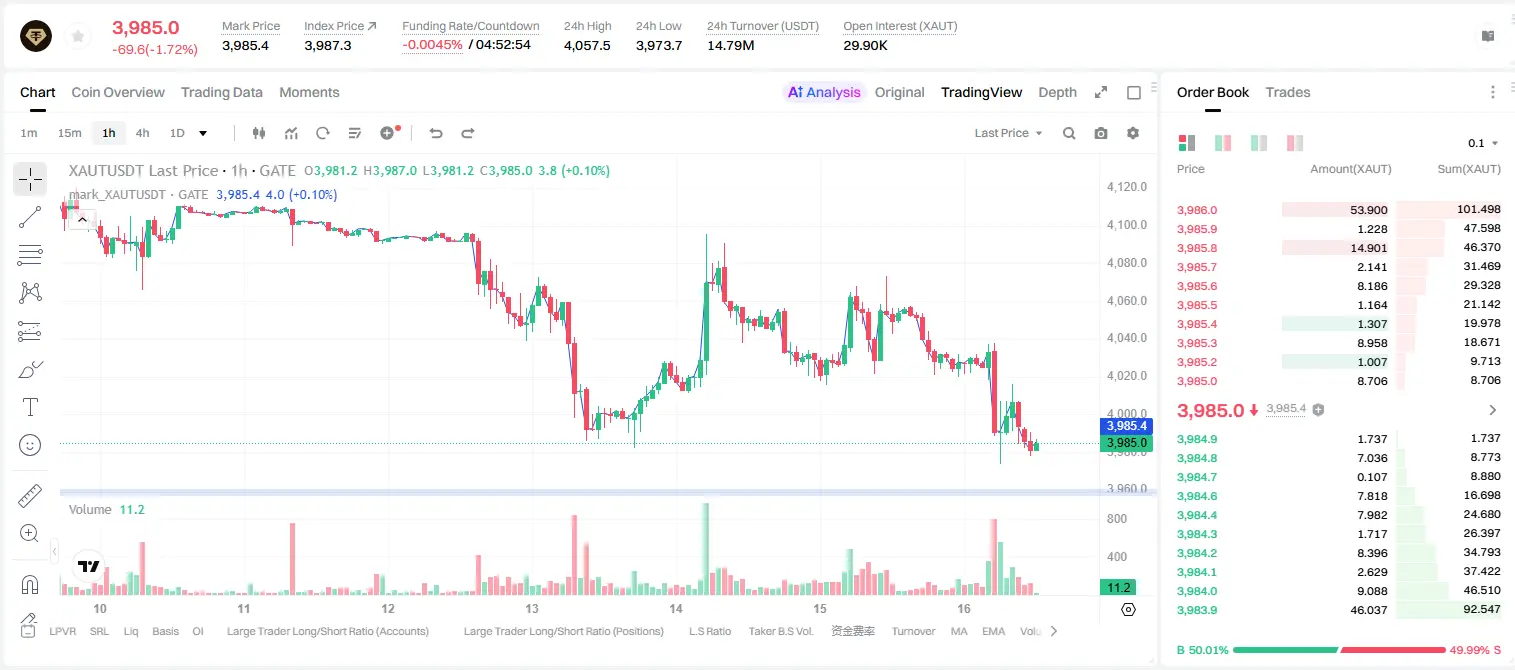Open the emoji sticker tool
Image resolution: width=1515 pixels, height=670 pixels.
pos(30,445)
